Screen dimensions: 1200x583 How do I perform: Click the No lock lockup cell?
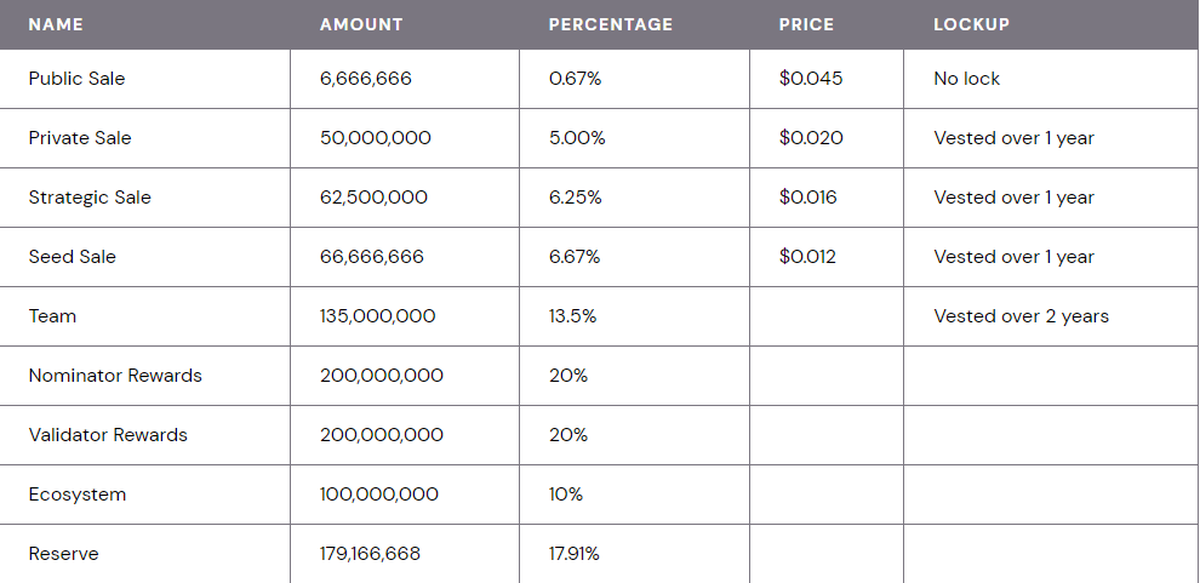coord(966,79)
